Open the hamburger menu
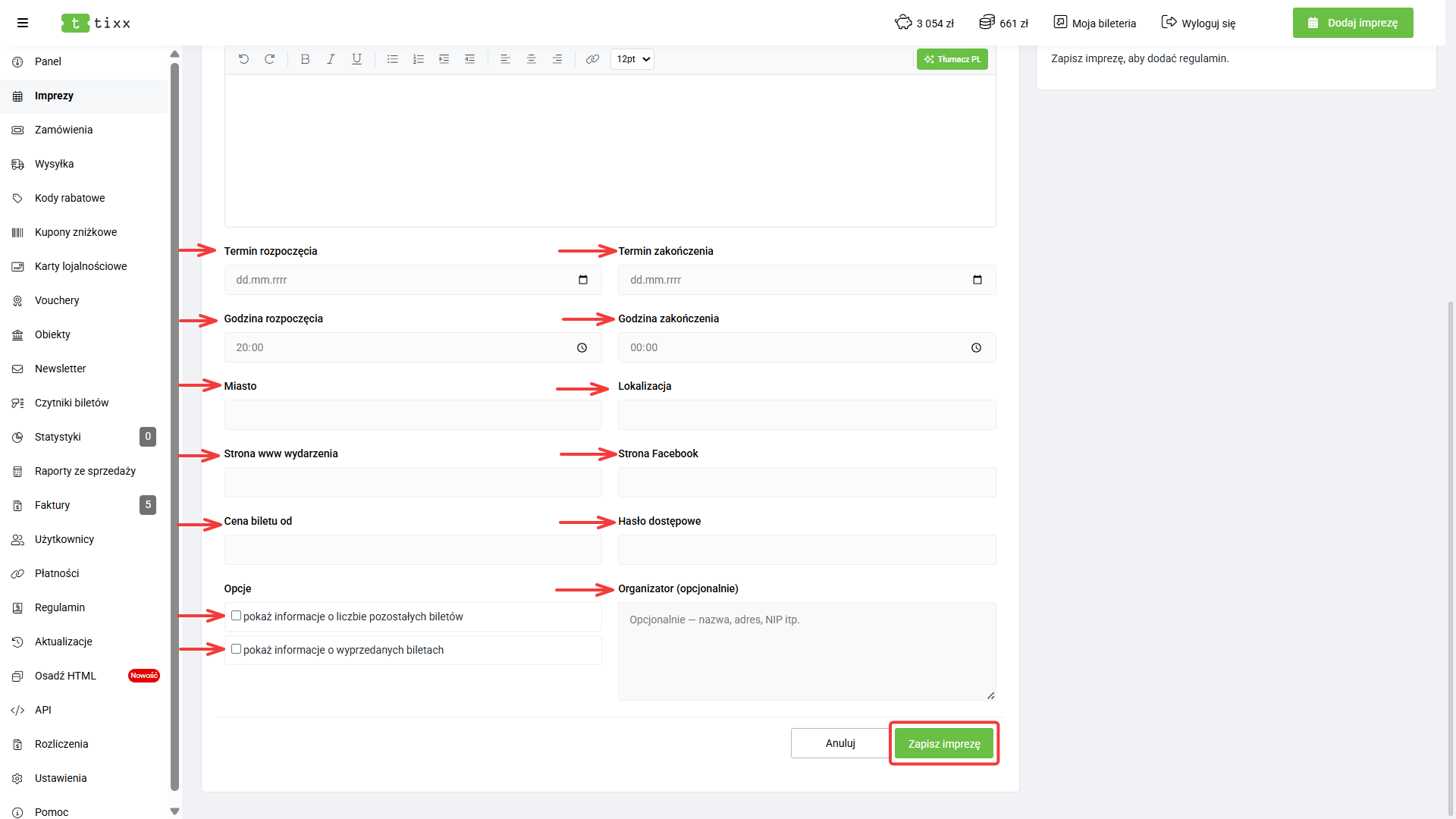Viewport: 1456px width, 819px height. 23,23
